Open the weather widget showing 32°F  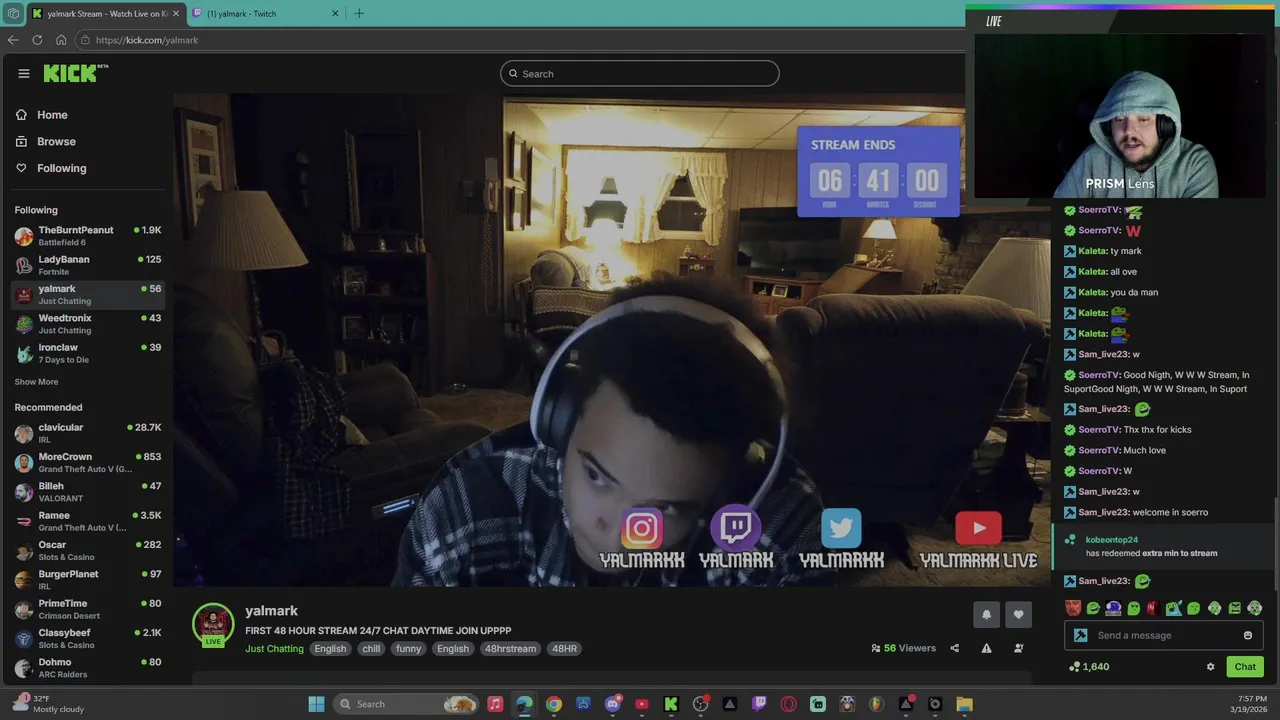[48, 704]
